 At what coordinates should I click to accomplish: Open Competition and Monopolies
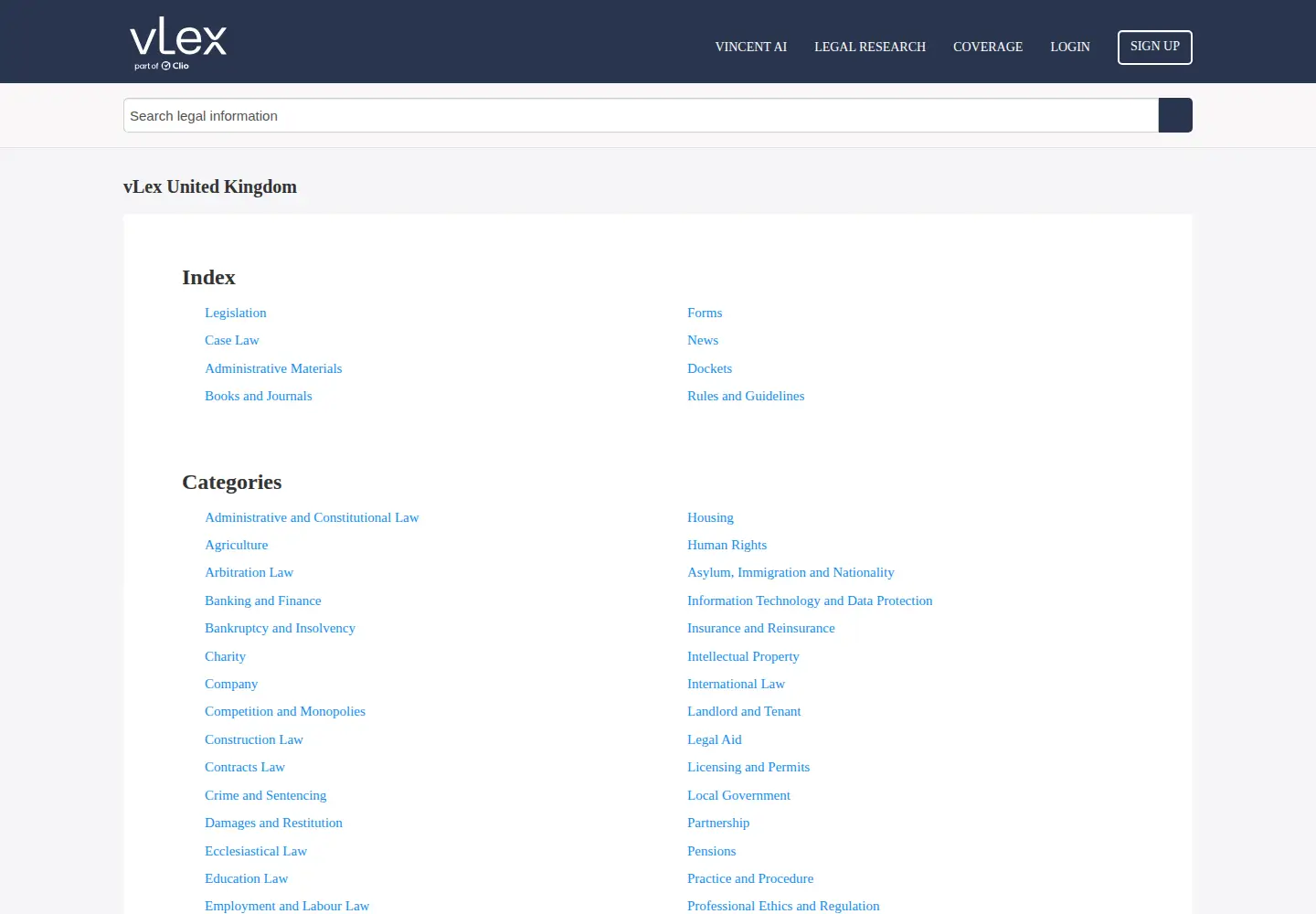(285, 711)
